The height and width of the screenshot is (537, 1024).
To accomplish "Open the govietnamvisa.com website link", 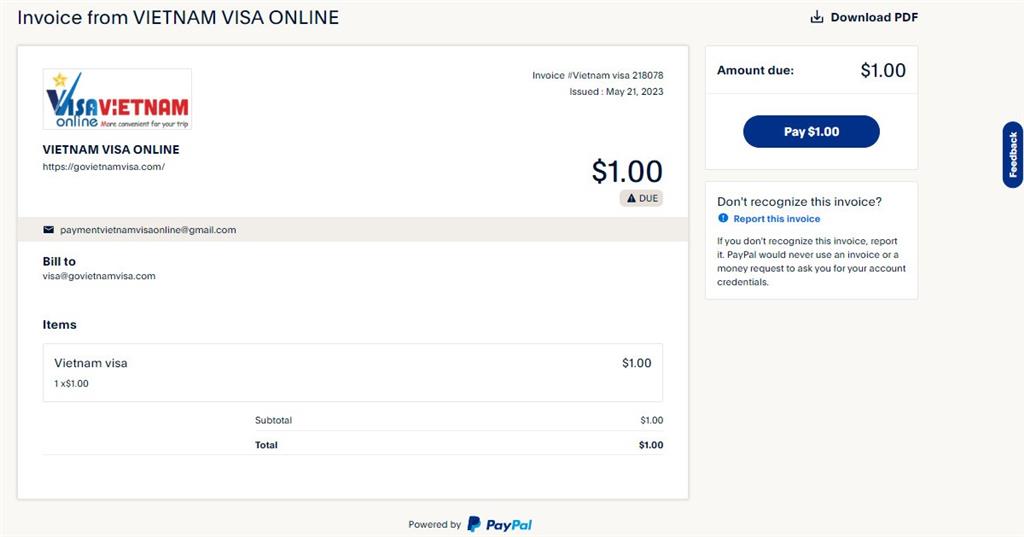I will click(x=104, y=167).
